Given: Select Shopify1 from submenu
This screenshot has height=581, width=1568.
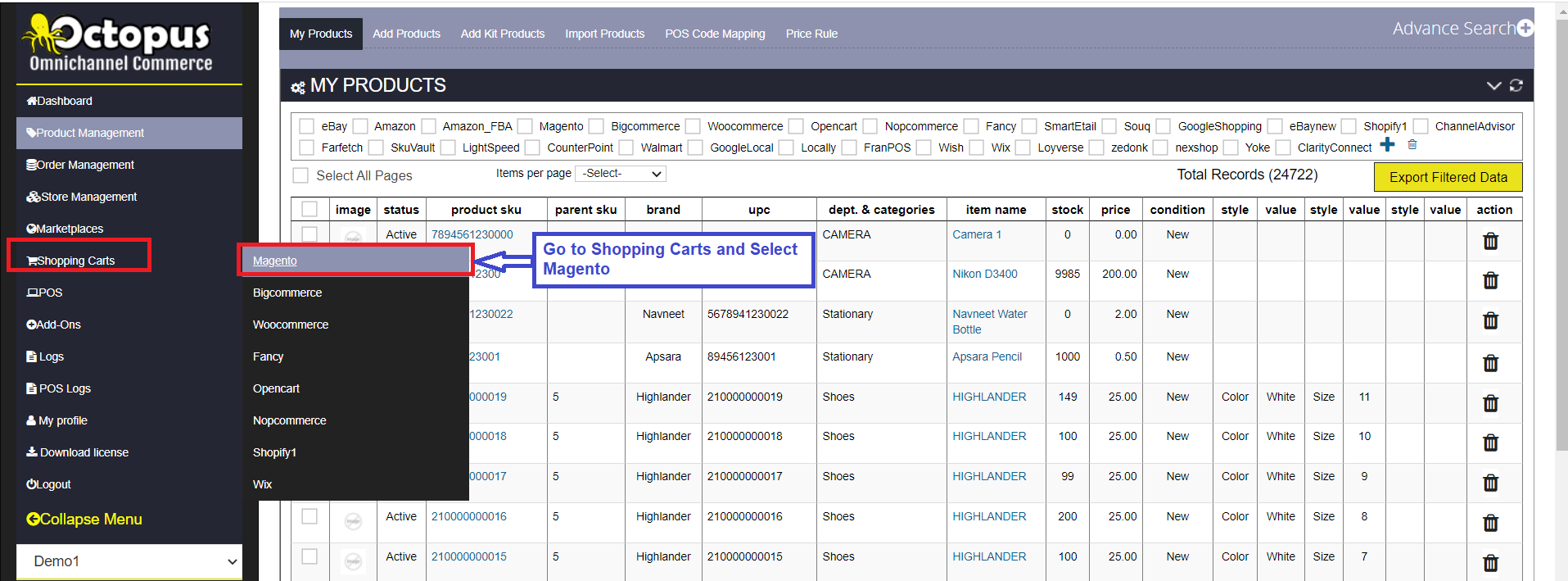Looking at the screenshot, I should coord(355,452).
